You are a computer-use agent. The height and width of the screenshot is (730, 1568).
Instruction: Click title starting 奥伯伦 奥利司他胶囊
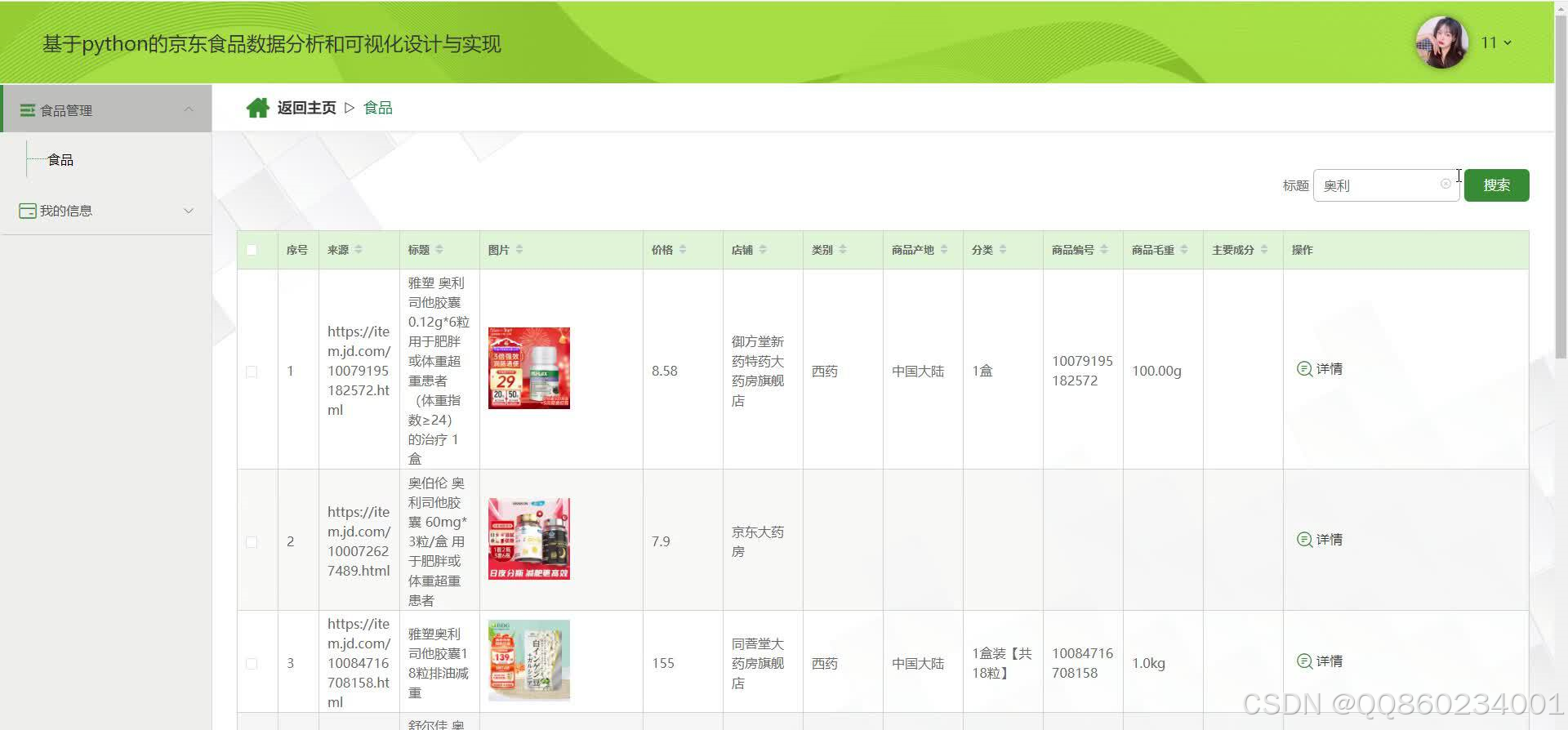tap(438, 541)
